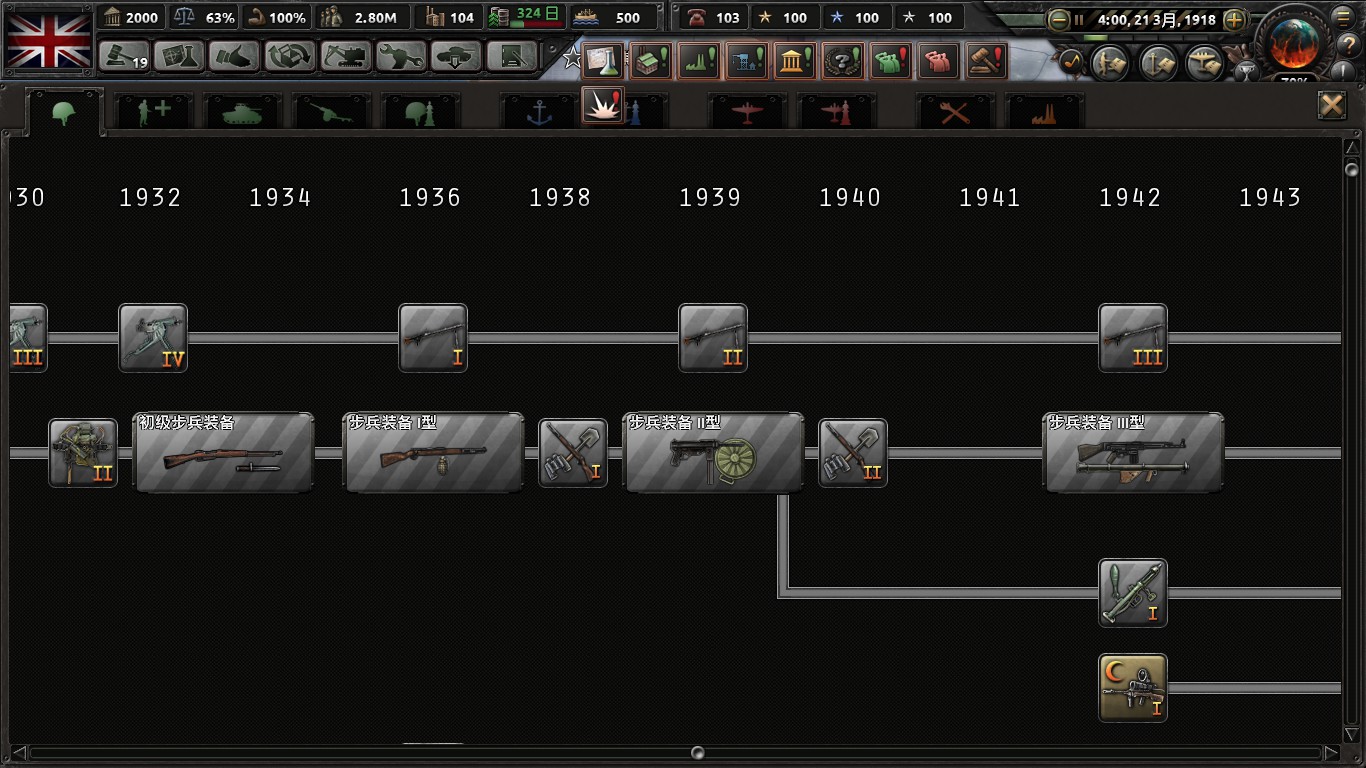Switch to the support companies tab
The height and width of the screenshot is (768, 1366).
tap(154, 112)
